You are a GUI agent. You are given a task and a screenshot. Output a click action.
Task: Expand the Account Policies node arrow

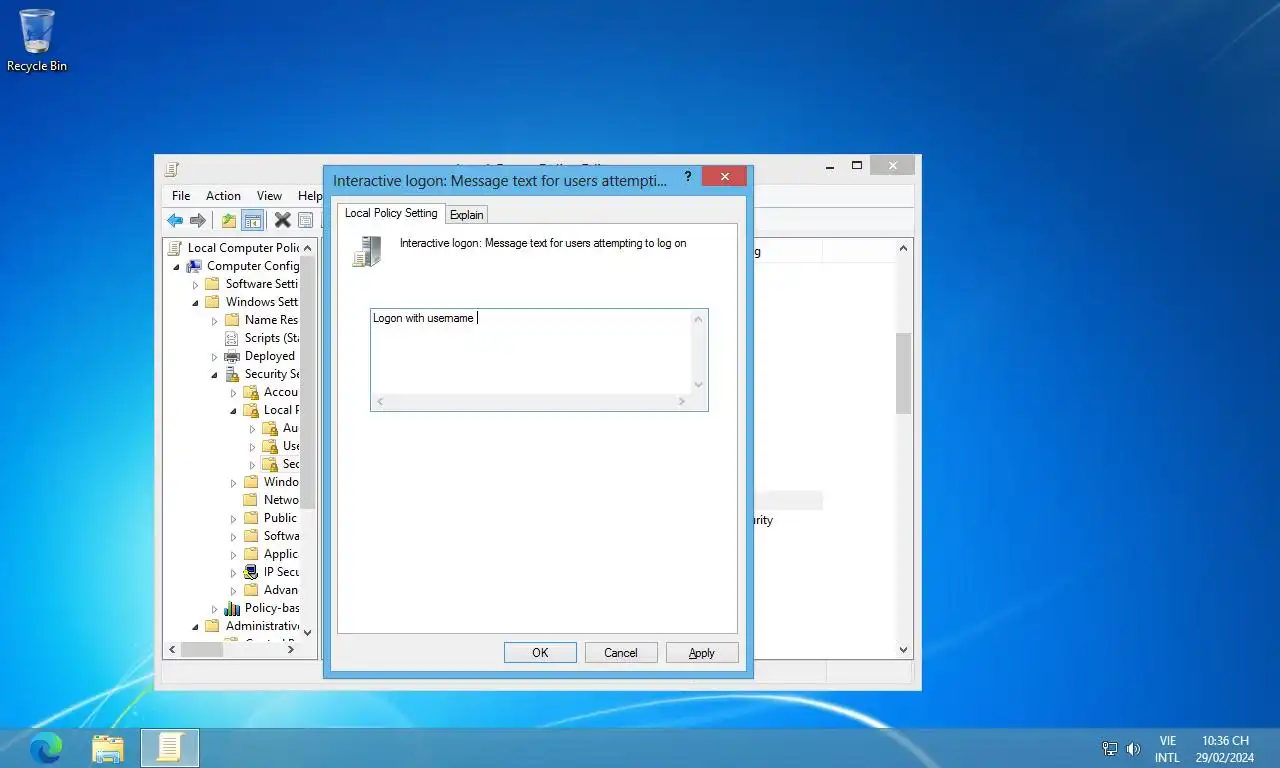[233, 392]
